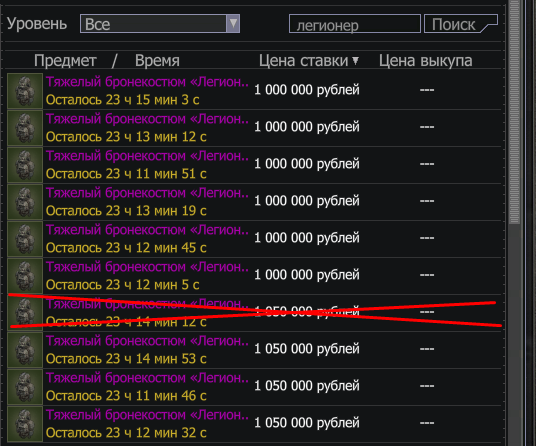Click armor icon of listing with 15 мин 3 с
The width and height of the screenshot is (536, 446).
click(x=25, y=91)
